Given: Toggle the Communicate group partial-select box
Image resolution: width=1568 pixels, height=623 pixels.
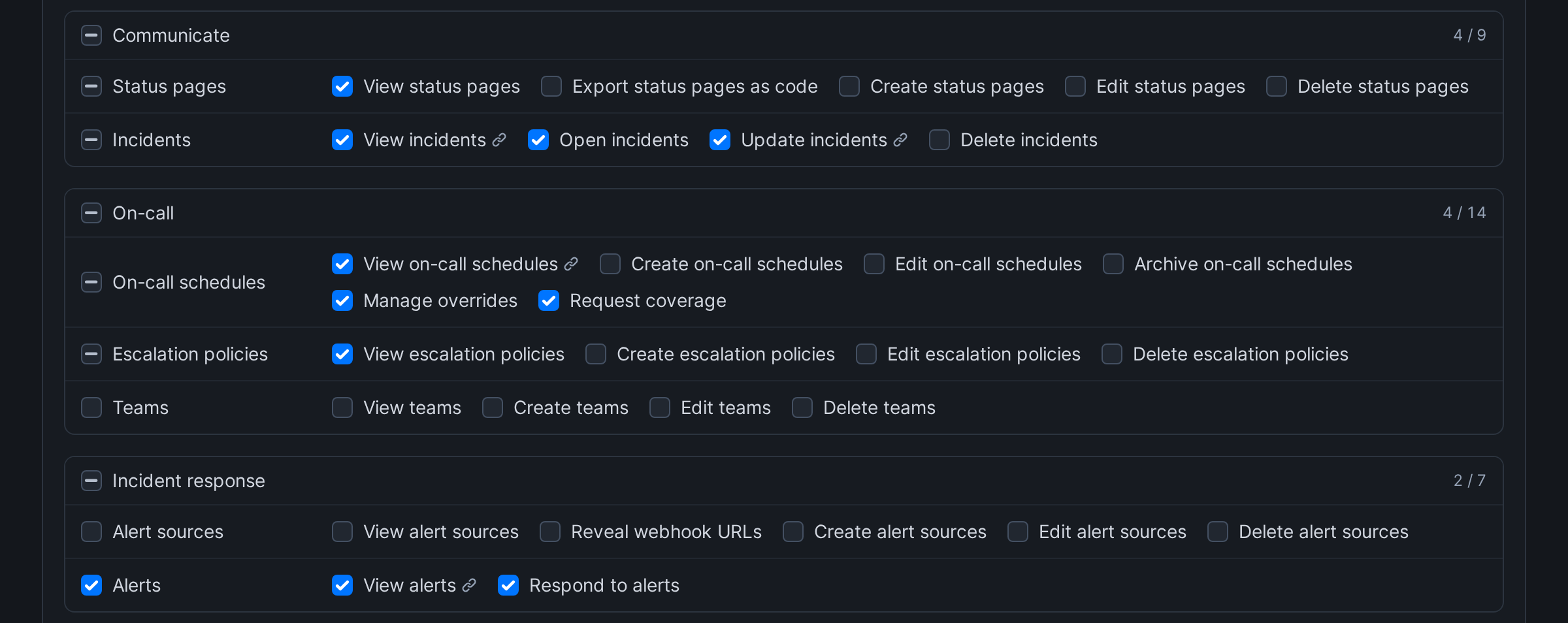Looking at the screenshot, I should [x=91, y=35].
